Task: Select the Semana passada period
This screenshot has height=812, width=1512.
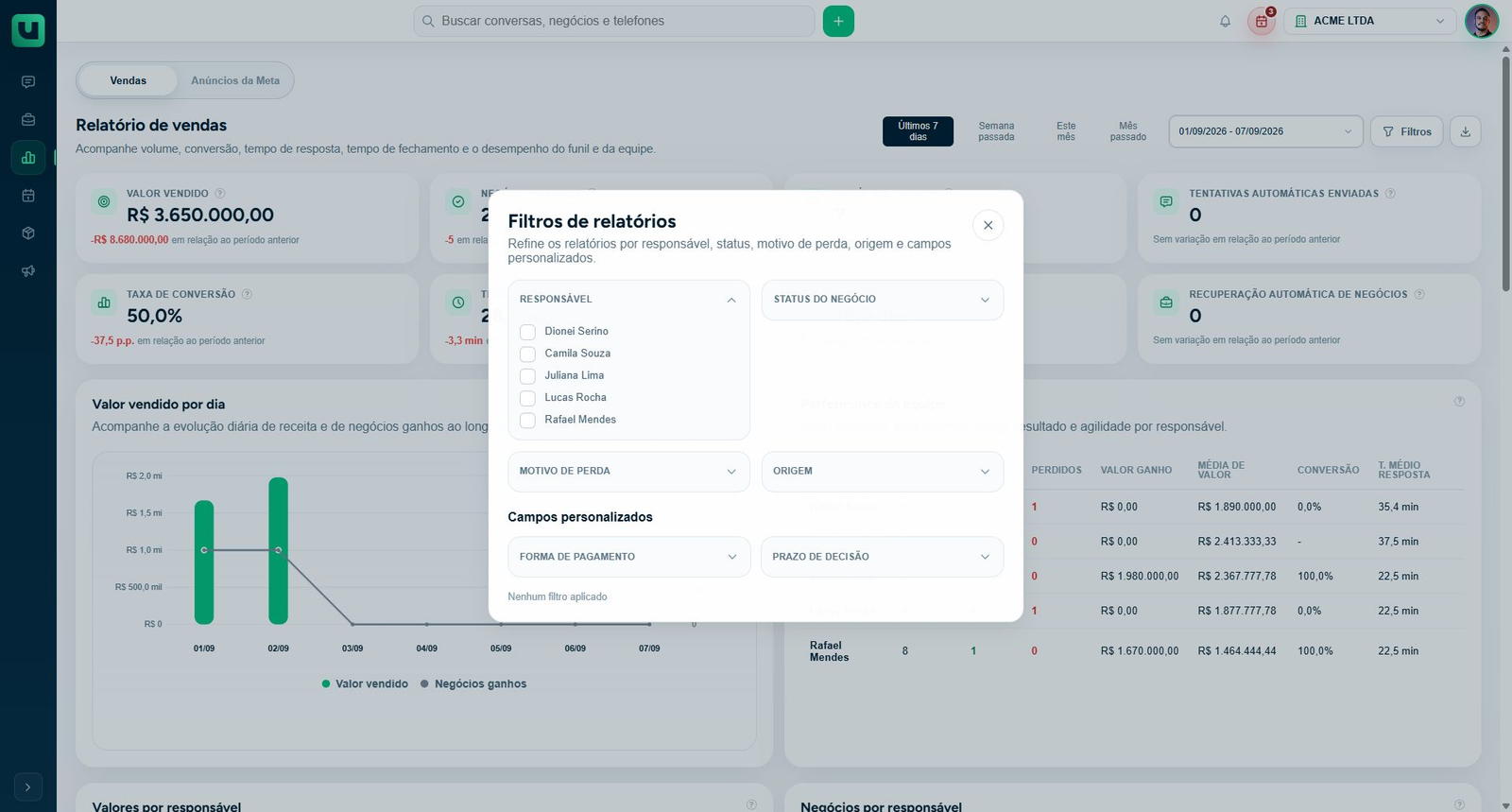Action: (996, 131)
